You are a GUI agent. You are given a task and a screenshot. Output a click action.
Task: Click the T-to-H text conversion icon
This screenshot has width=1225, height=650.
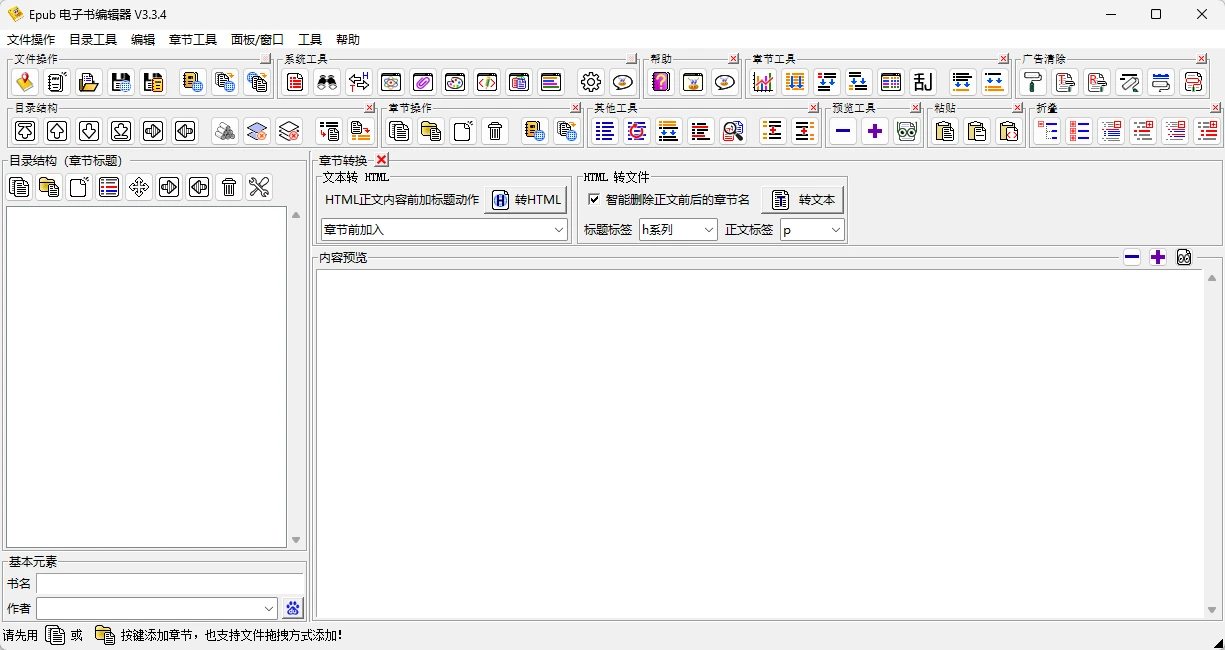click(x=359, y=82)
